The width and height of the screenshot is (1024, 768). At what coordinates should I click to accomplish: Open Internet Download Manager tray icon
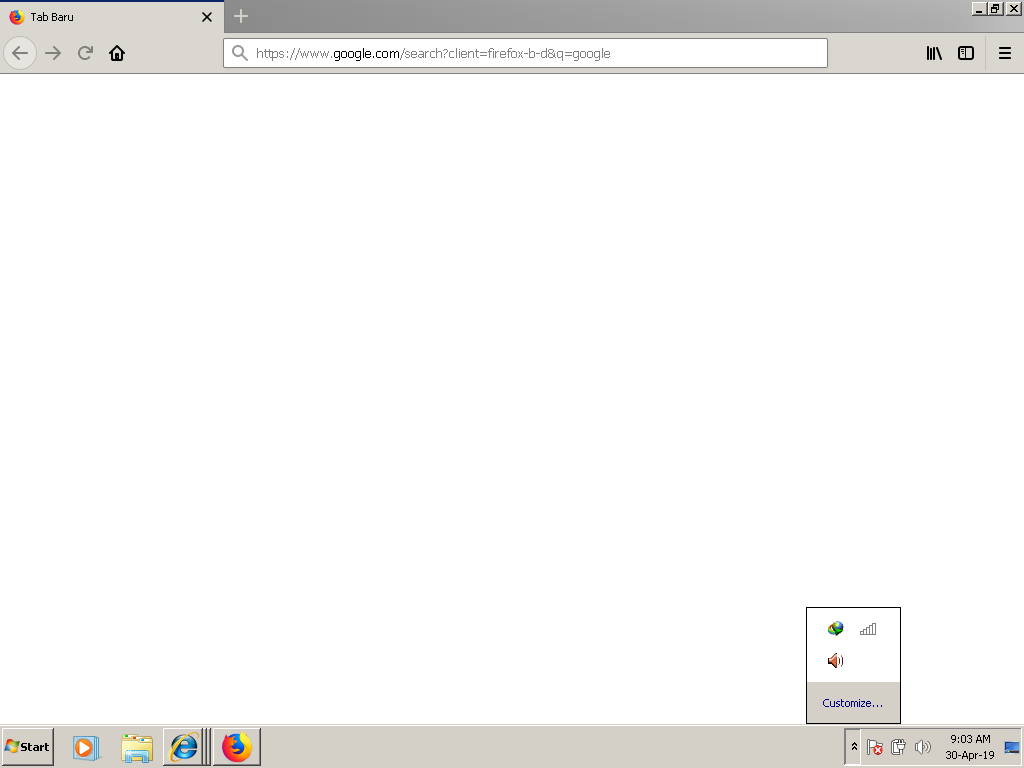coord(835,629)
